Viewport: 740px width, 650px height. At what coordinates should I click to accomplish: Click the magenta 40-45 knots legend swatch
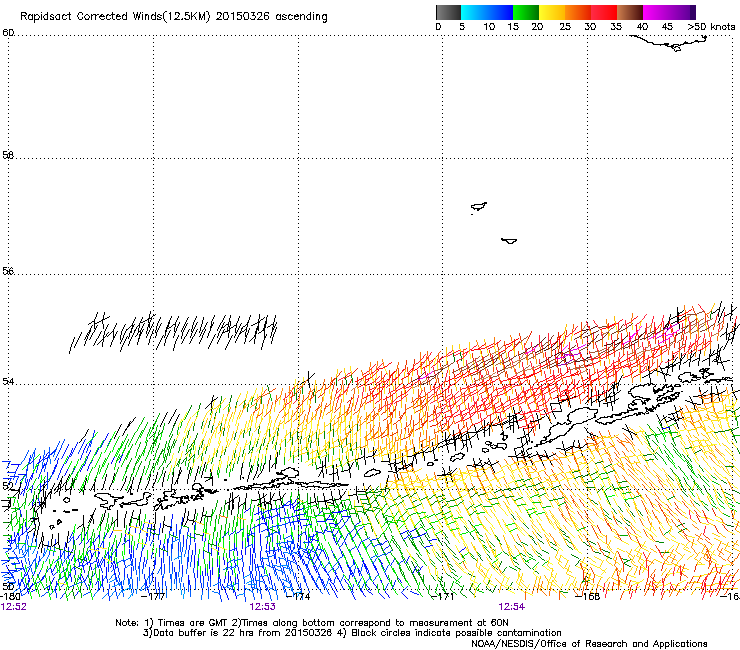(x=656, y=12)
